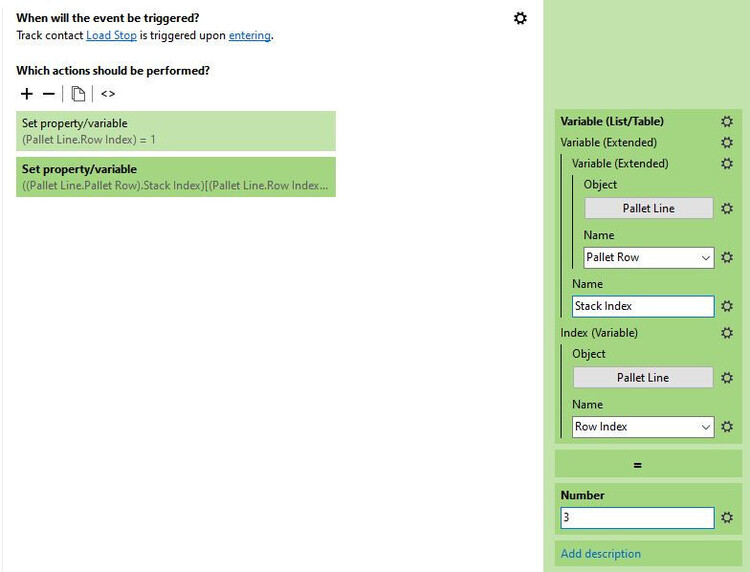
Task: Click gear next to Stack Index field
Action: (x=727, y=306)
